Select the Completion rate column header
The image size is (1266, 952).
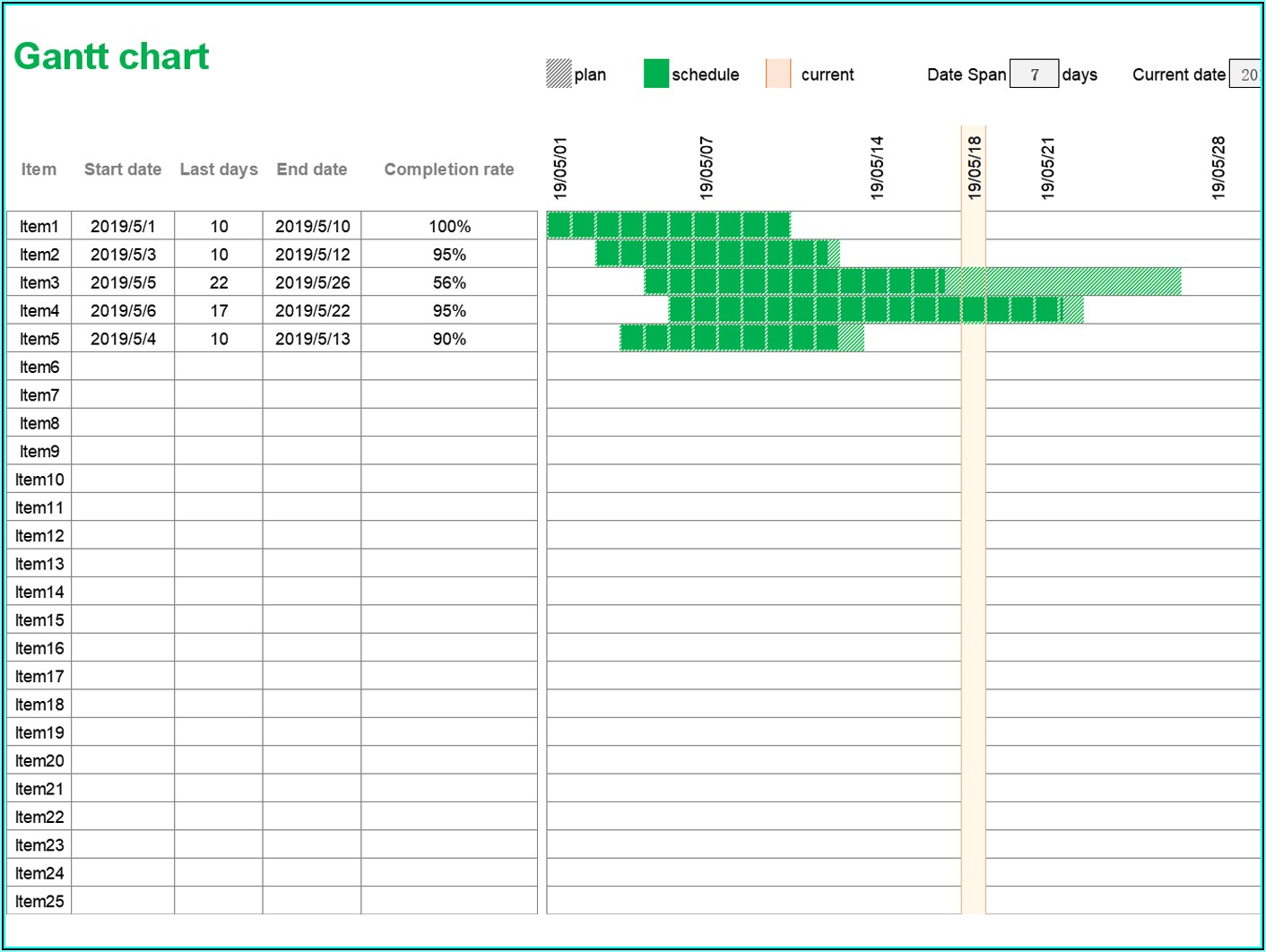pyautogui.click(x=448, y=169)
